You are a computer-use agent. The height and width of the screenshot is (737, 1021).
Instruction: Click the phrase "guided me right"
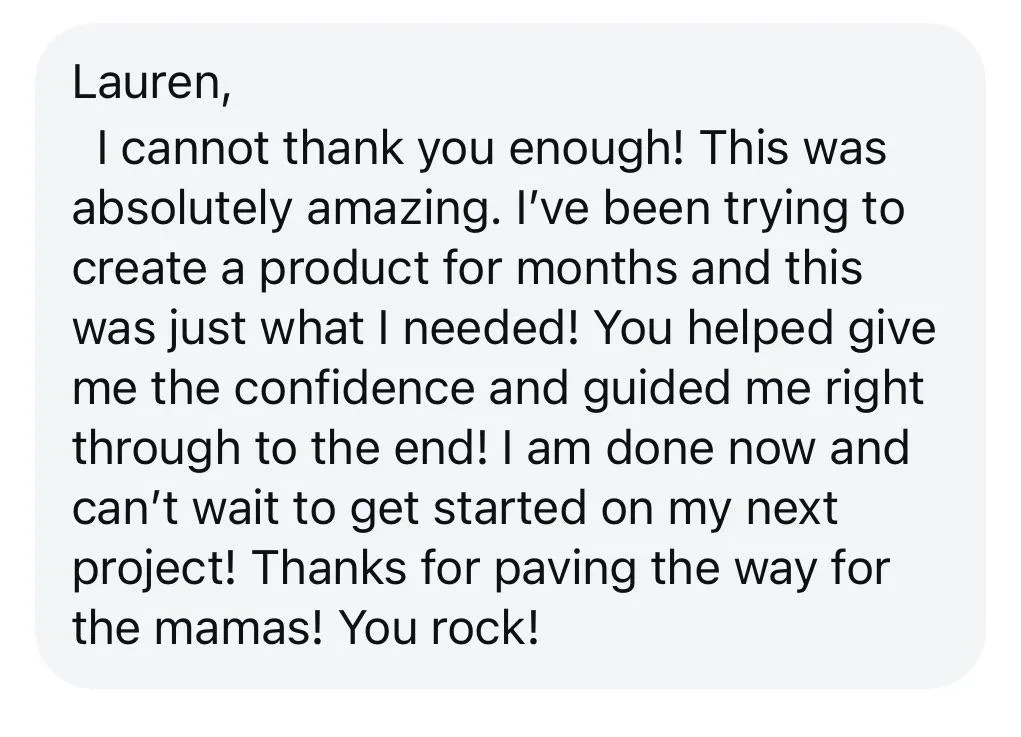point(753,389)
